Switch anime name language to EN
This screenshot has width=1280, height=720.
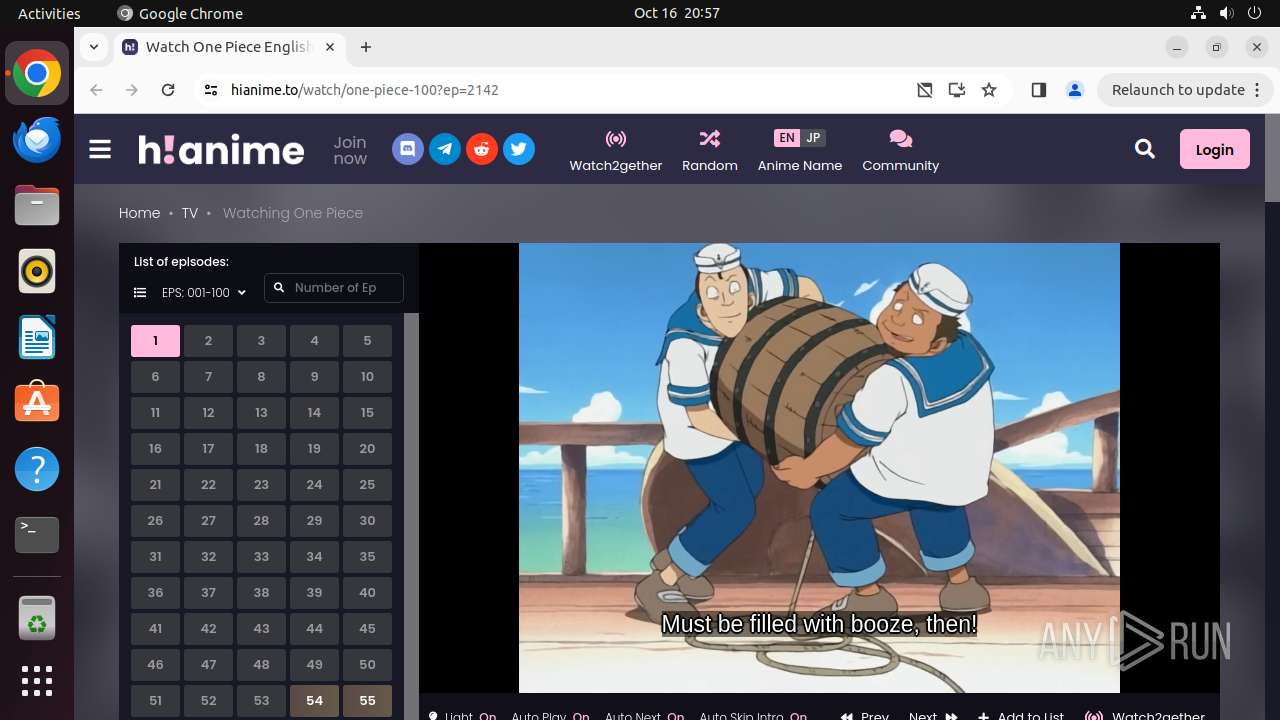(787, 138)
